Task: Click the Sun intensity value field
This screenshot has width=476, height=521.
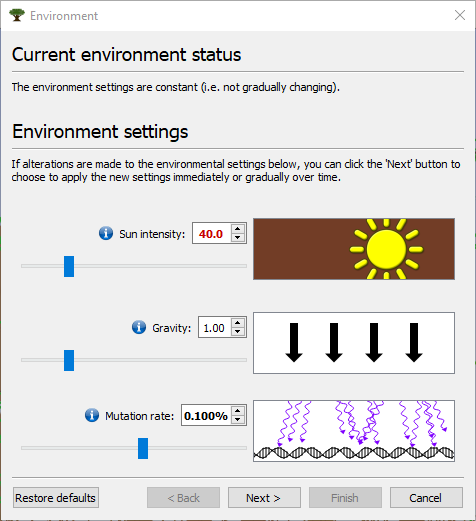Action: coord(212,233)
